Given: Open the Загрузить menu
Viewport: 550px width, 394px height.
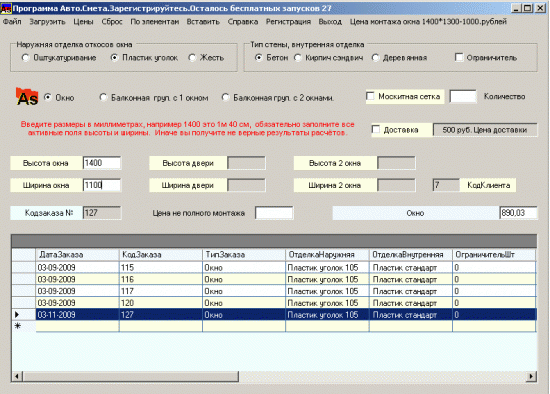Looking at the screenshot, I should coord(47,22).
